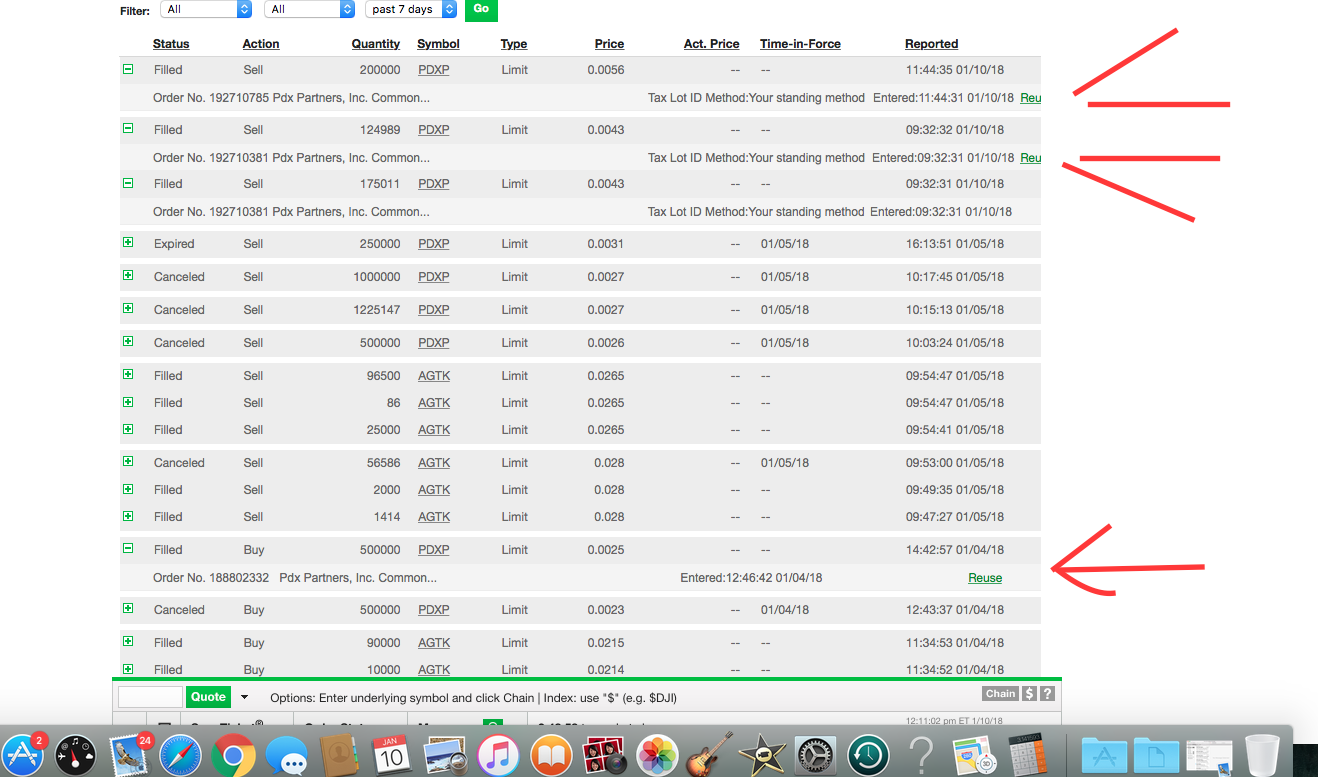The image size is (1318, 777).
Task: Open iTunes from the dock
Action: click(497, 755)
